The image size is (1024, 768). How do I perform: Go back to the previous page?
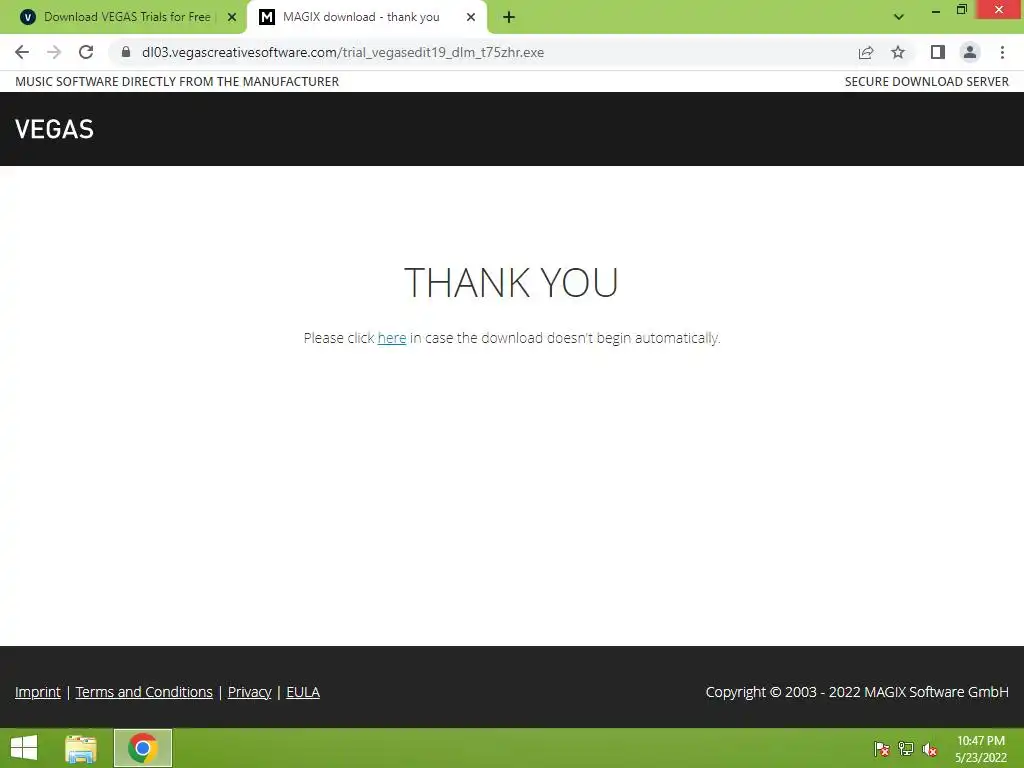22,52
